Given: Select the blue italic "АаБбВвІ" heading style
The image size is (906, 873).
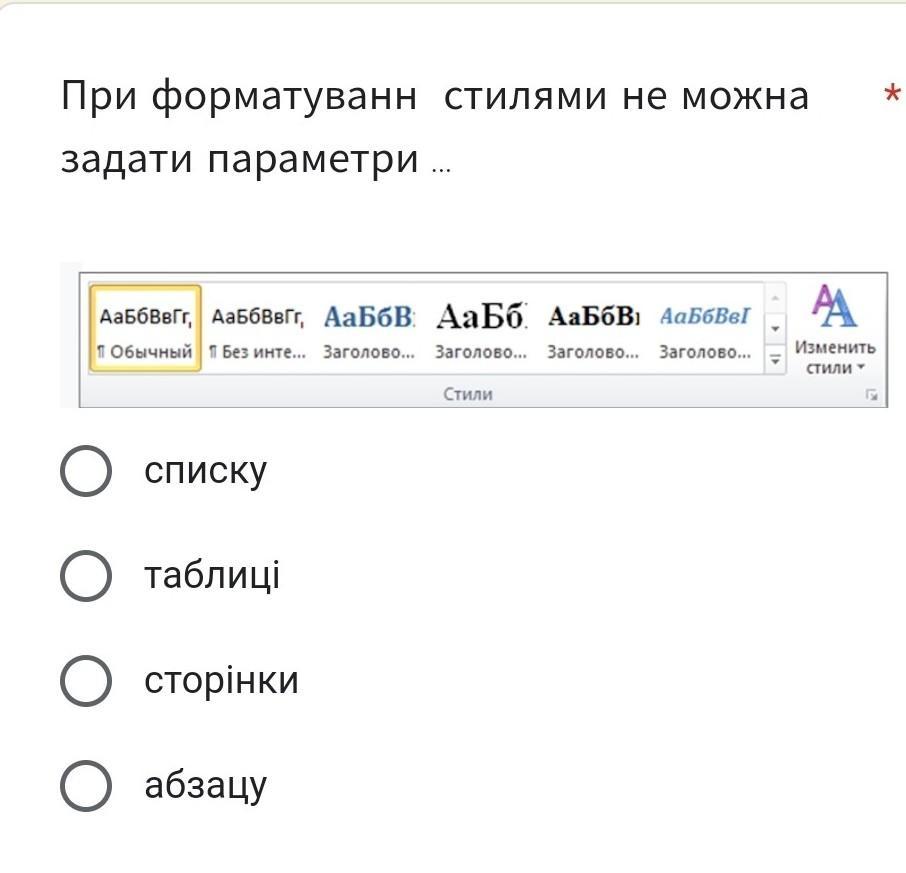Looking at the screenshot, I should [x=704, y=329].
